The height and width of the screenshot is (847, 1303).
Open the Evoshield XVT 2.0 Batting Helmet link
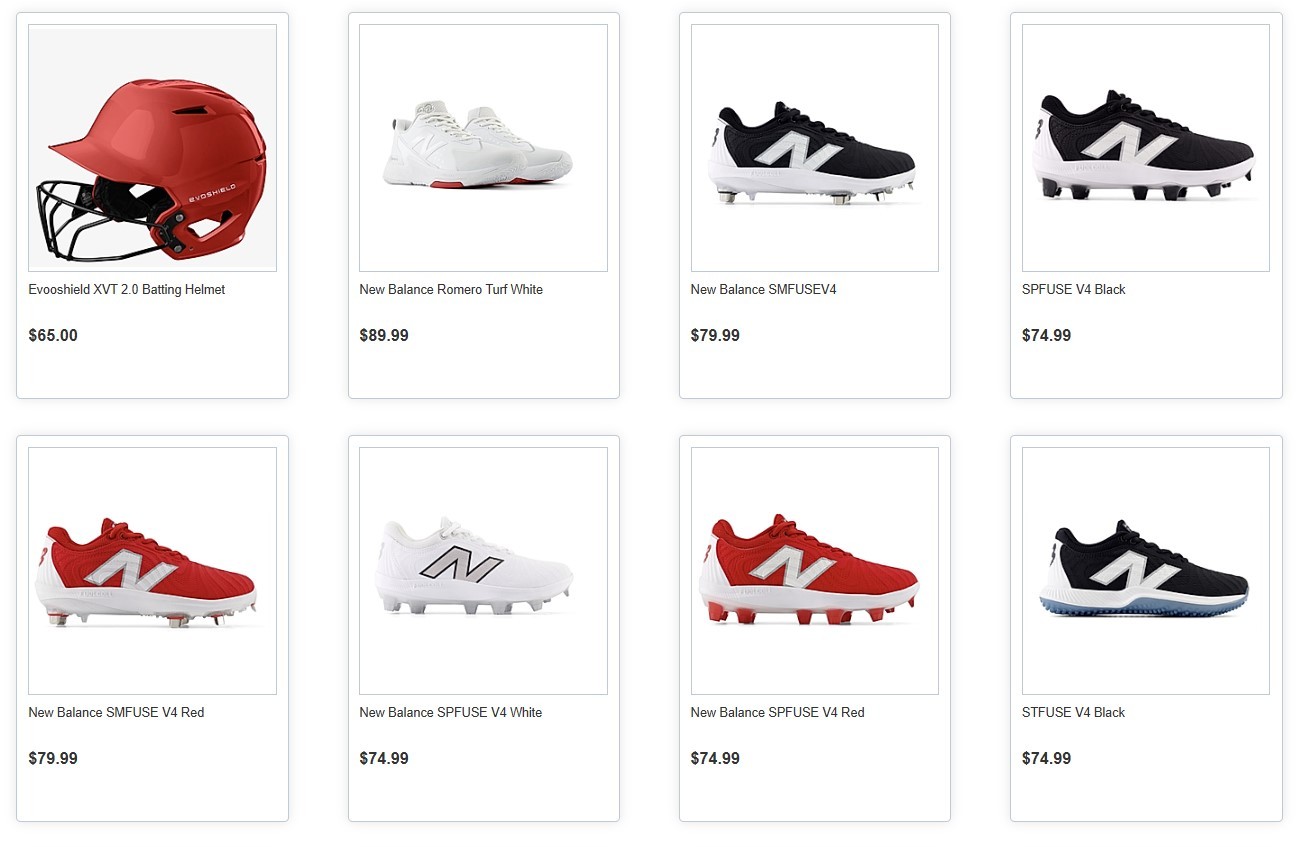127,290
